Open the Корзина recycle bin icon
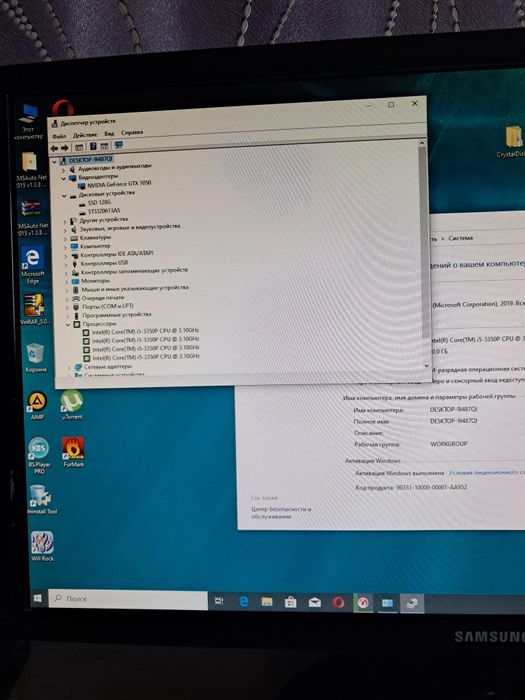Image resolution: width=525 pixels, height=700 pixels. click(35, 357)
